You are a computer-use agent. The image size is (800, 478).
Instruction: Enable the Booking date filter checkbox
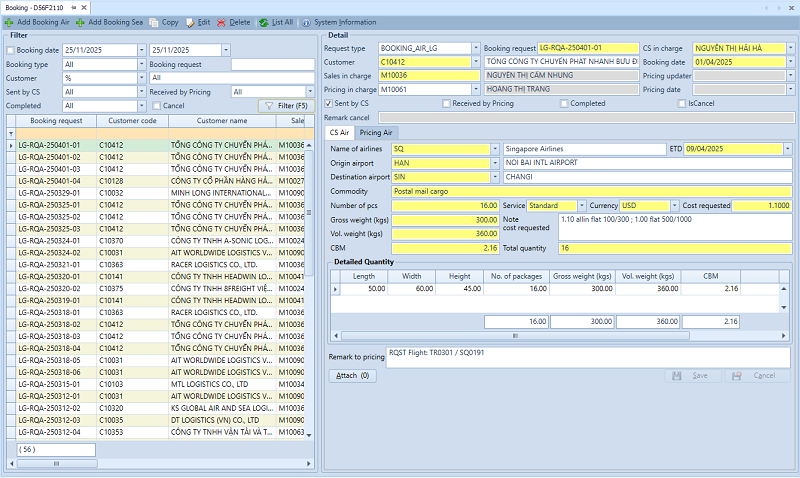click(11, 50)
